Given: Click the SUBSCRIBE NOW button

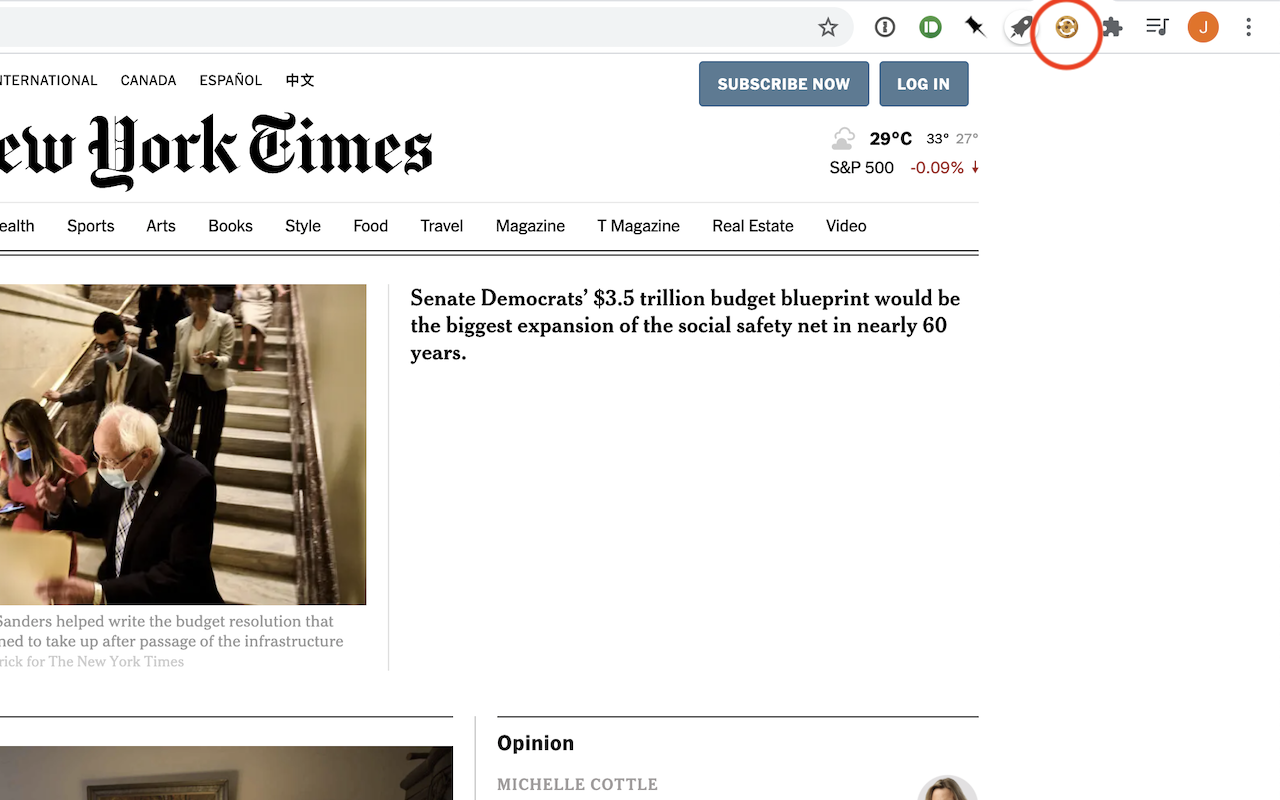Looking at the screenshot, I should 784,84.
